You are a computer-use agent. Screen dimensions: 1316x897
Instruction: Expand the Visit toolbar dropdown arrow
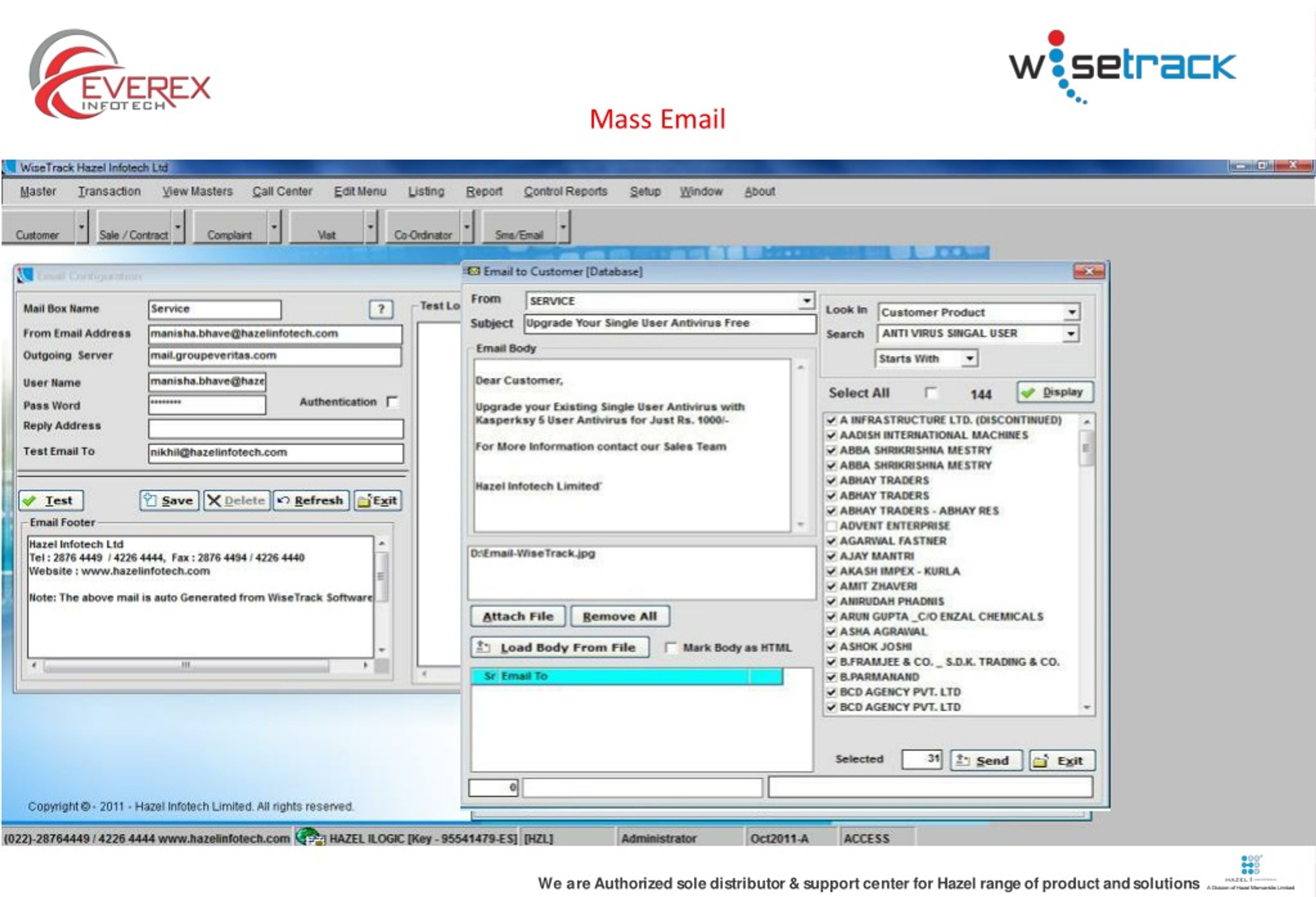point(370,227)
